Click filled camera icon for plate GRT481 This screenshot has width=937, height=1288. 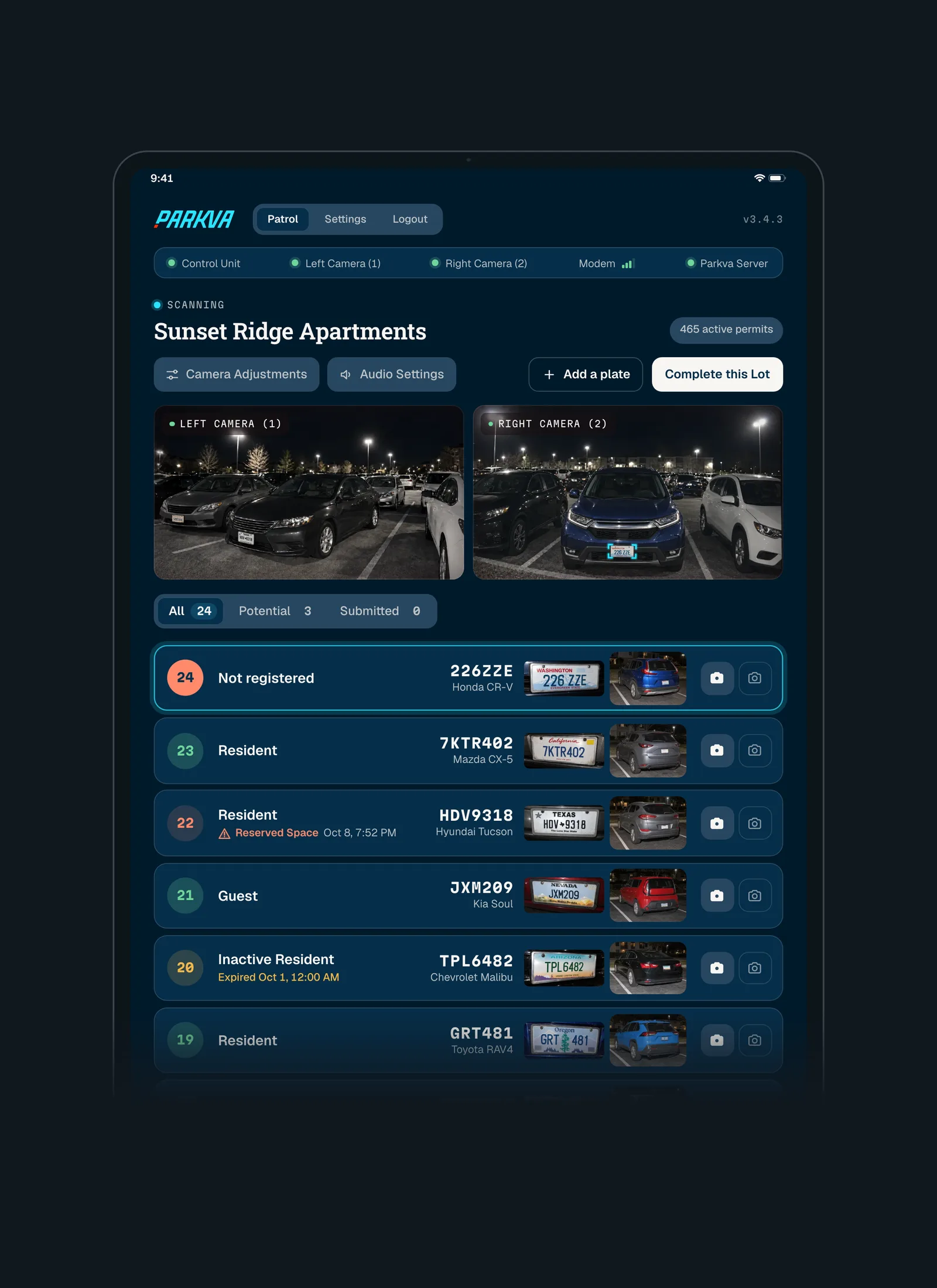click(x=717, y=1040)
